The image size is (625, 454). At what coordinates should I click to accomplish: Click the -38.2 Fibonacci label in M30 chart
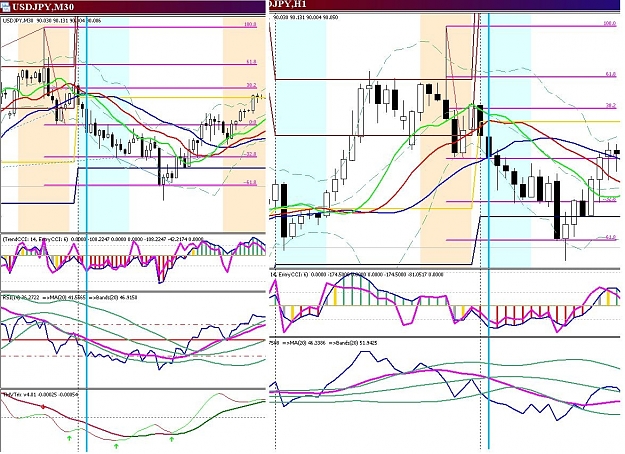(250, 154)
